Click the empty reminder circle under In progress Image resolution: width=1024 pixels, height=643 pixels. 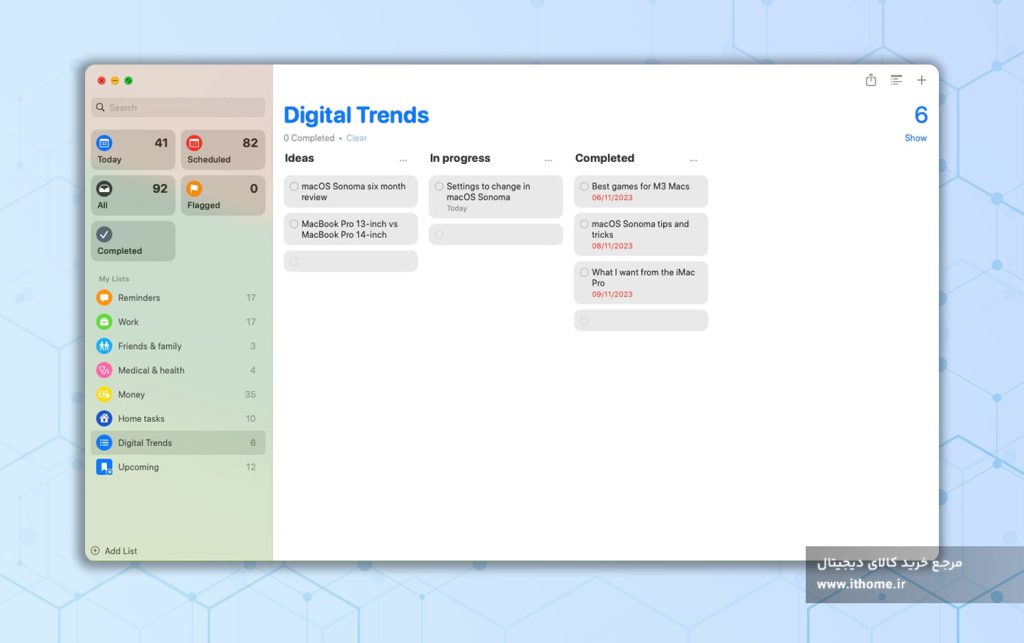[439, 234]
